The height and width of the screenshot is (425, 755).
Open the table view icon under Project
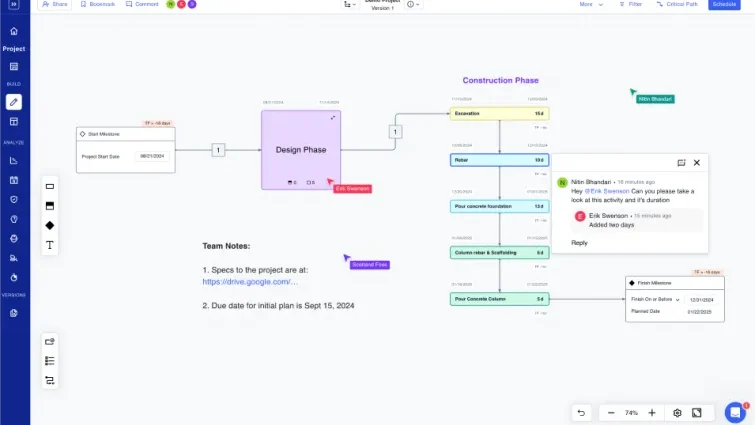(13, 66)
